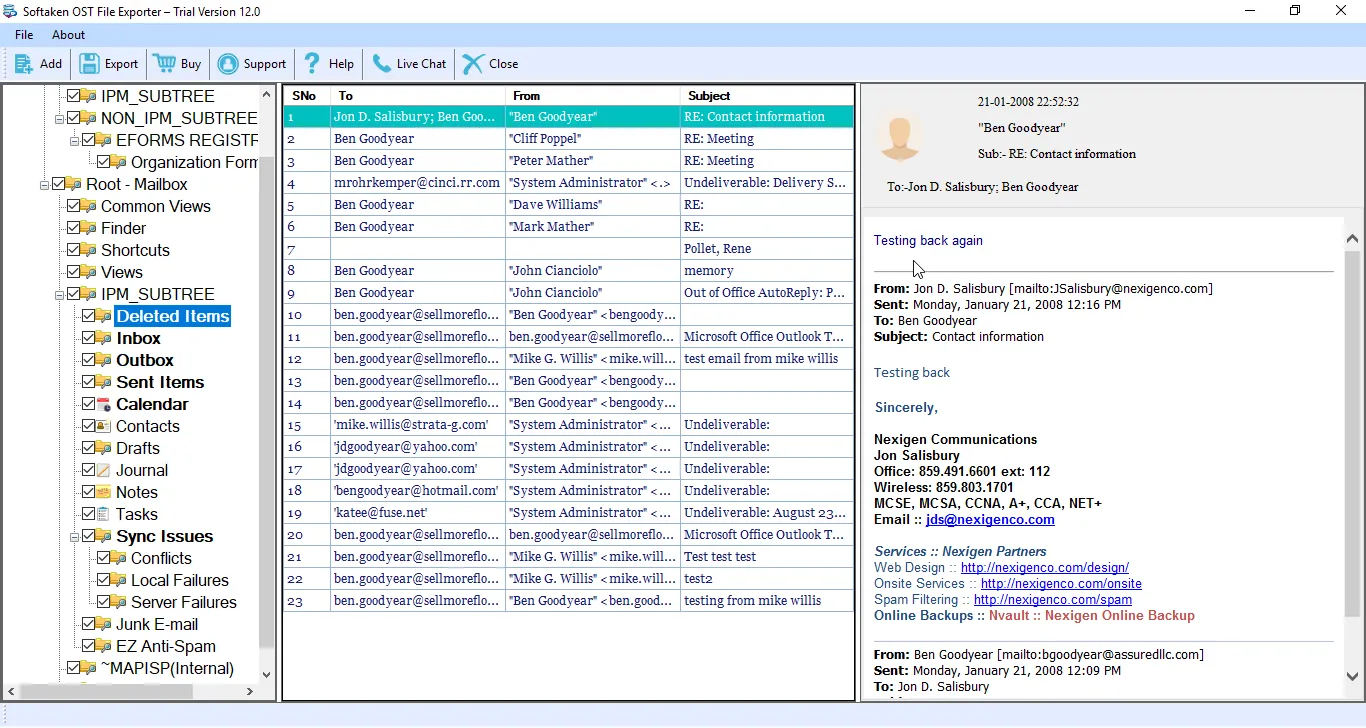Click the Outbox folder icon
1366x728 pixels.
coord(104,360)
